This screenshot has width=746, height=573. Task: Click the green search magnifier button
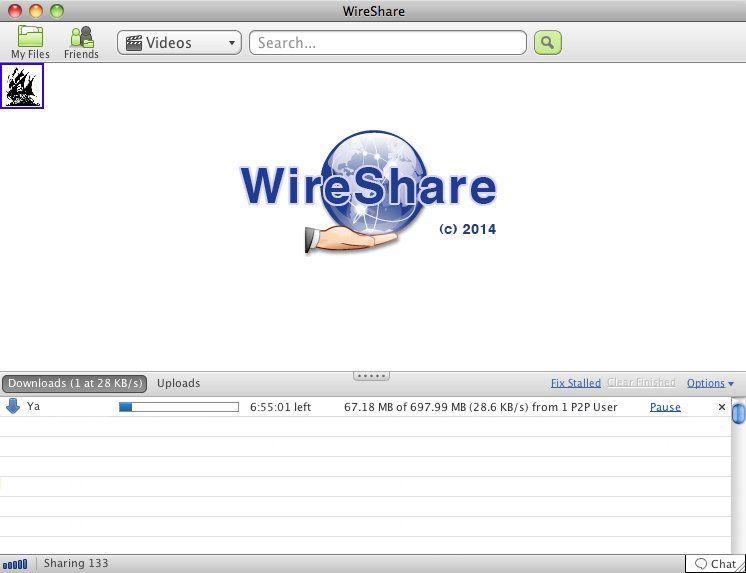[x=548, y=43]
